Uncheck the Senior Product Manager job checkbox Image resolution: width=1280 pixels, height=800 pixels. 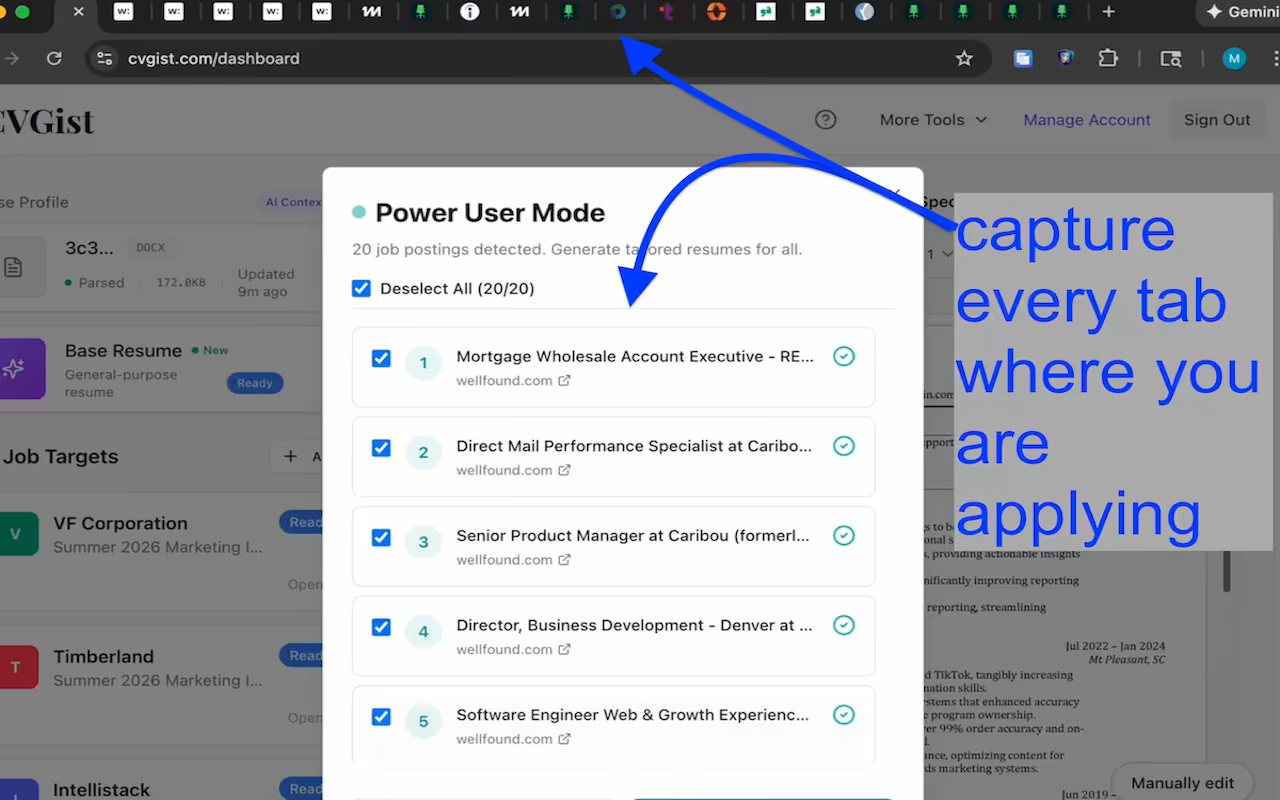(x=381, y=537)
